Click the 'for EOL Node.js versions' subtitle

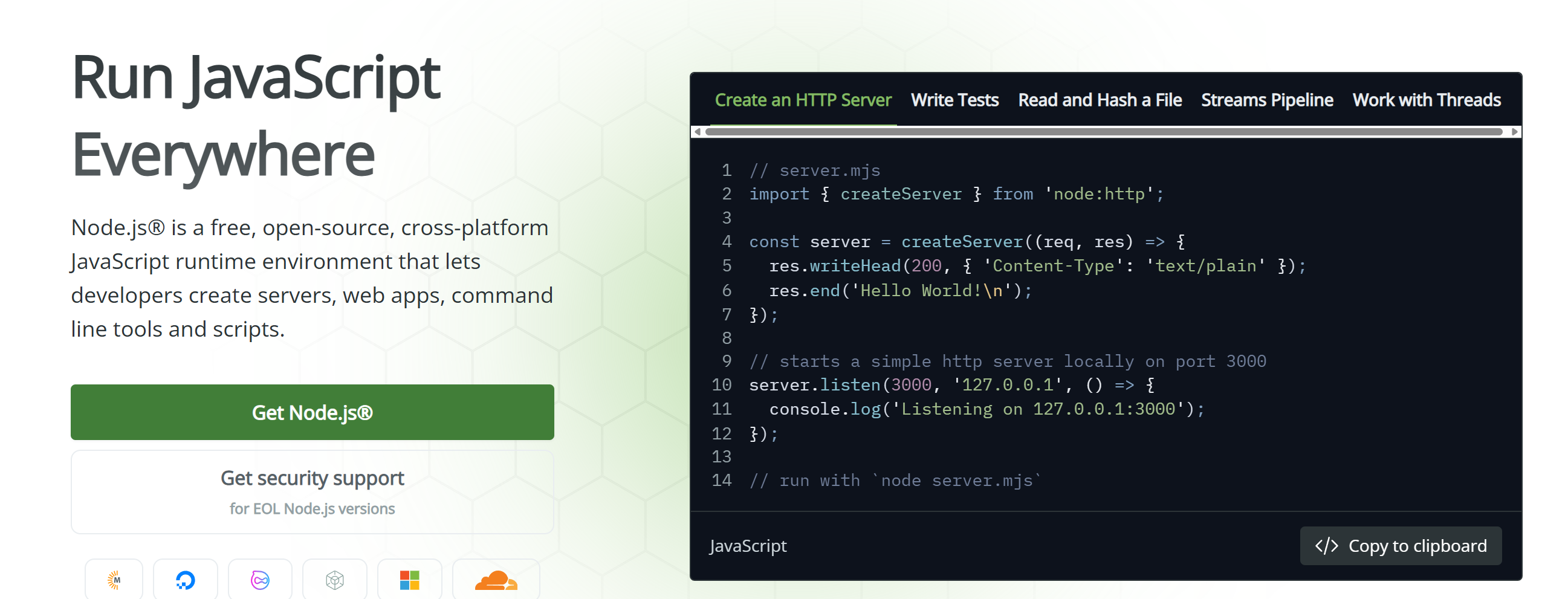(x=313, y=508)
